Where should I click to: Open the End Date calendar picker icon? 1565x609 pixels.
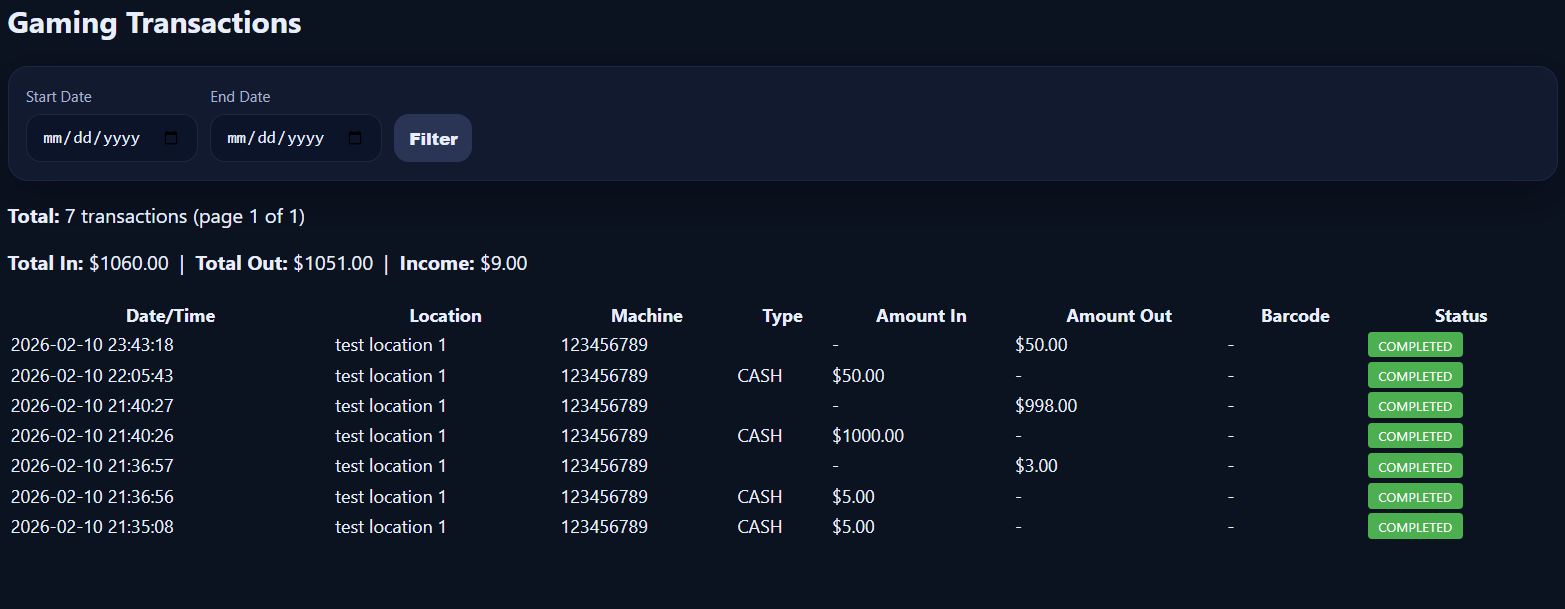(x=355, y=138)
